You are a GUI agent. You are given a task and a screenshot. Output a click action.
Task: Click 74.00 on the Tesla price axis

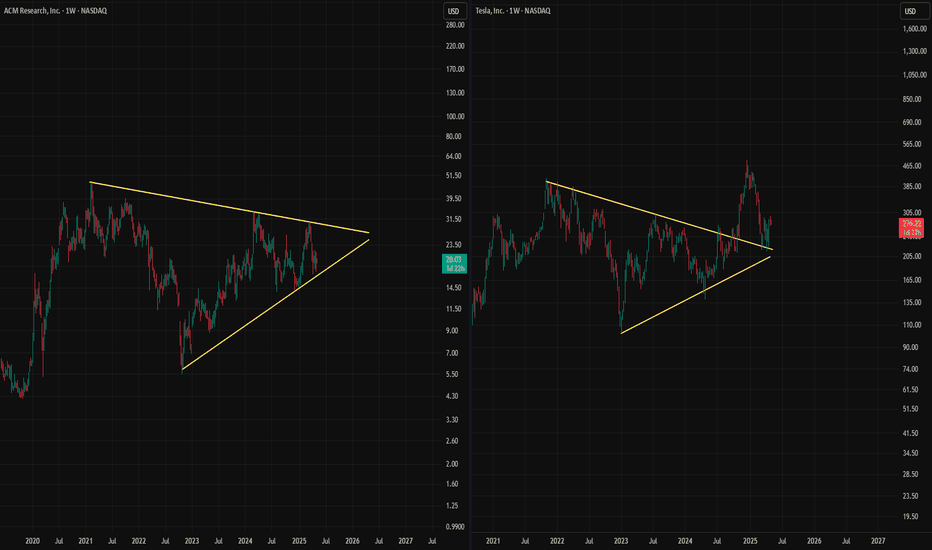point(910,369)
